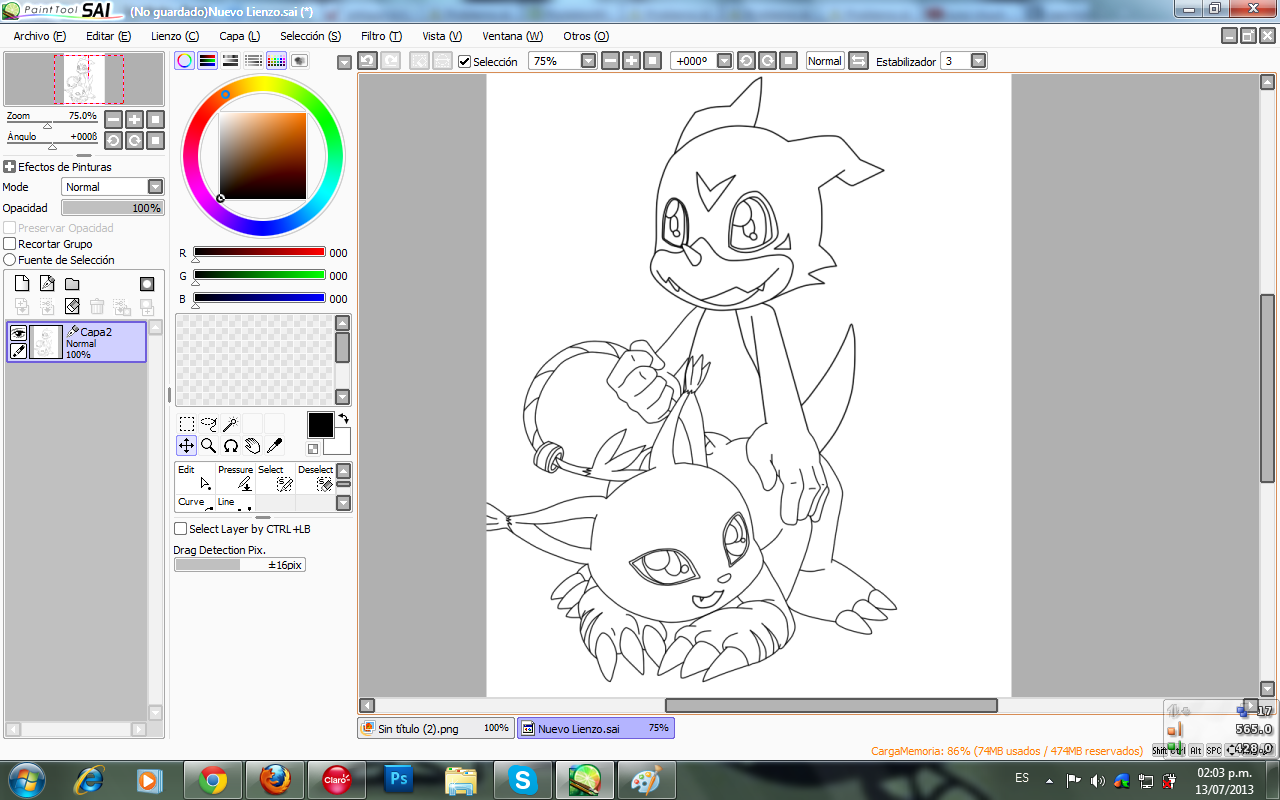The width and height of the screenshot is (1280, 800).
Task: Expand the Efectos de Pinturas section
Action: coord(10,167)
